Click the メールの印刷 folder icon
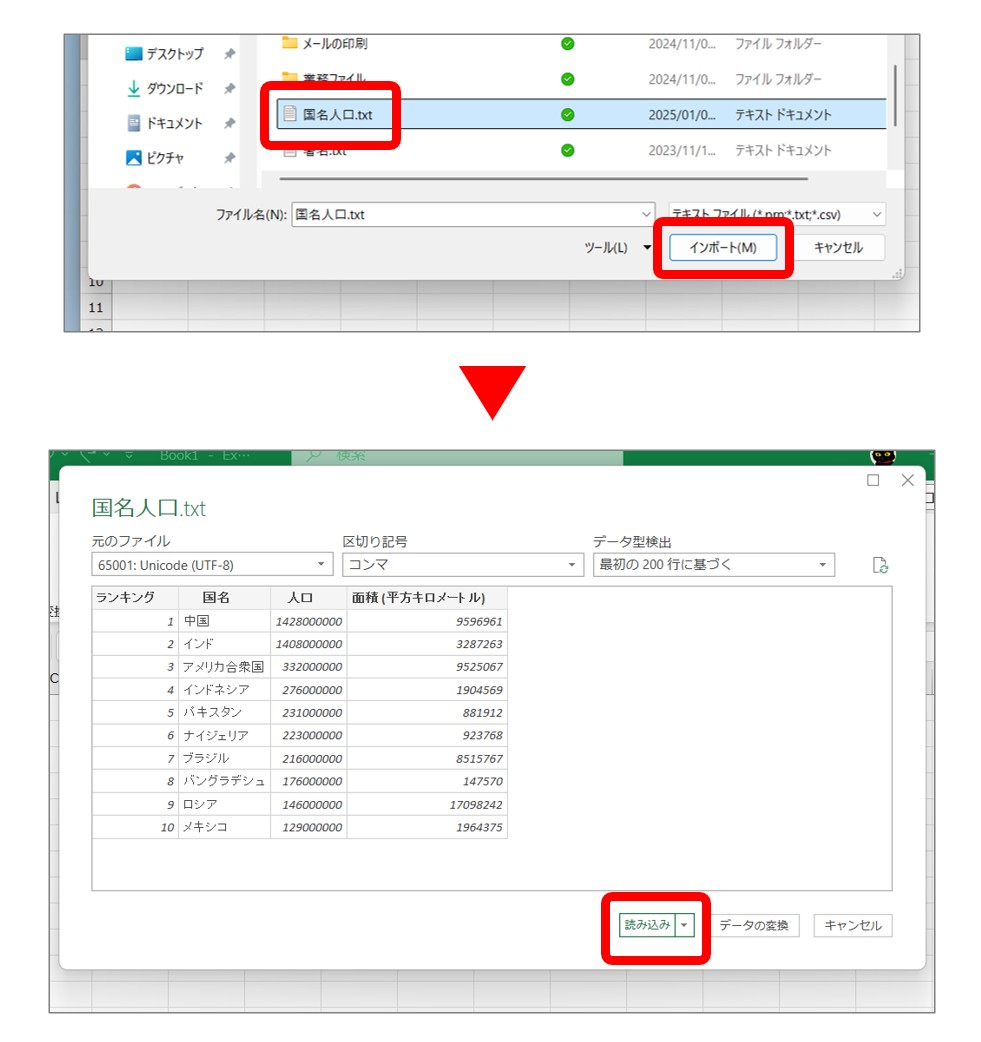The image size is (981, 1042). tap(290, 44)
